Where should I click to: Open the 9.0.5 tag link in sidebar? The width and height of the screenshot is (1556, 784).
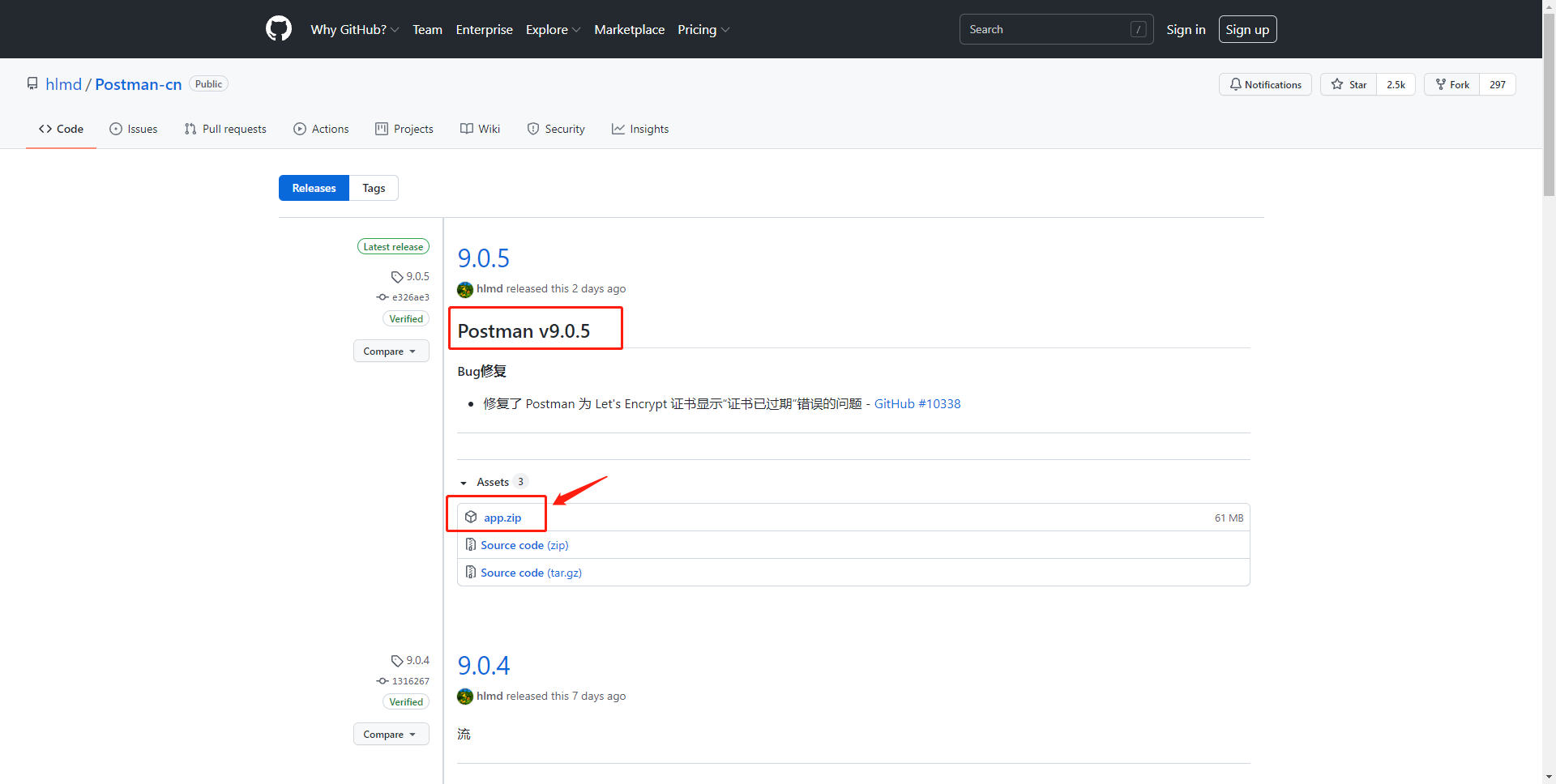coord(410,276)
